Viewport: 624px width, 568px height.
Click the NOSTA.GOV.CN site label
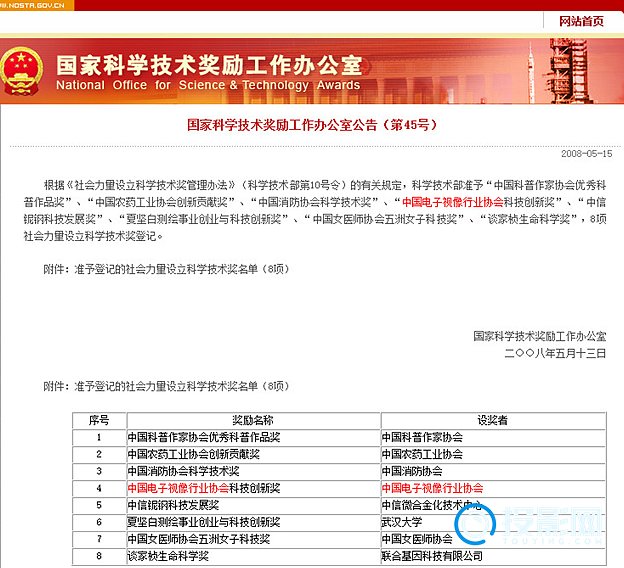coord(32,5)
